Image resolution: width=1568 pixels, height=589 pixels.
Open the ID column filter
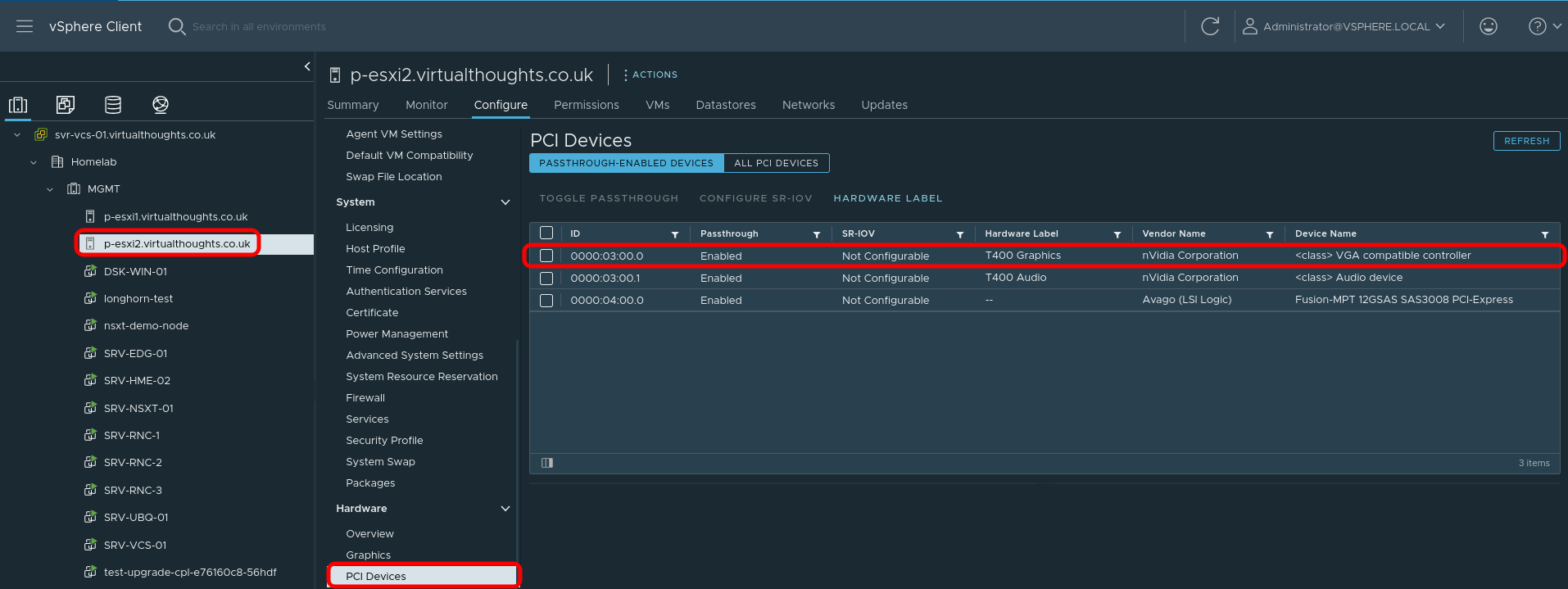pos(675,234)
